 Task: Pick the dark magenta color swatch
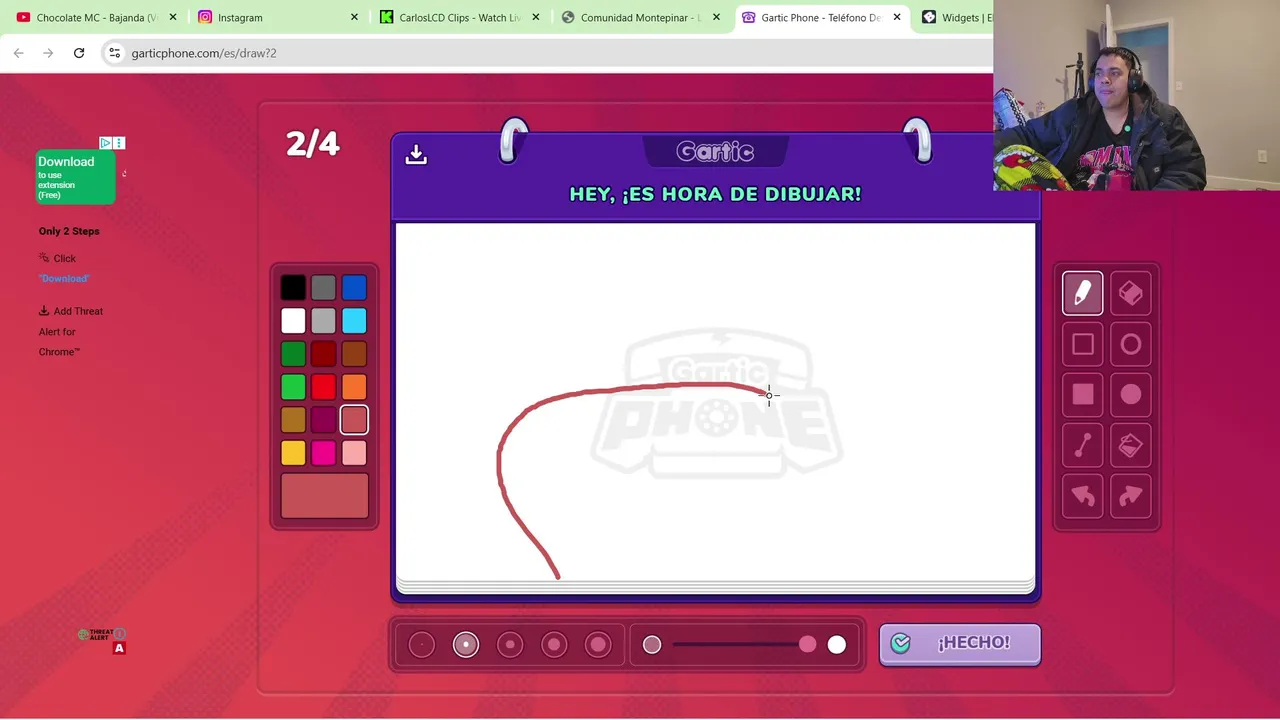pyautogui.click(x=323, y=420)
